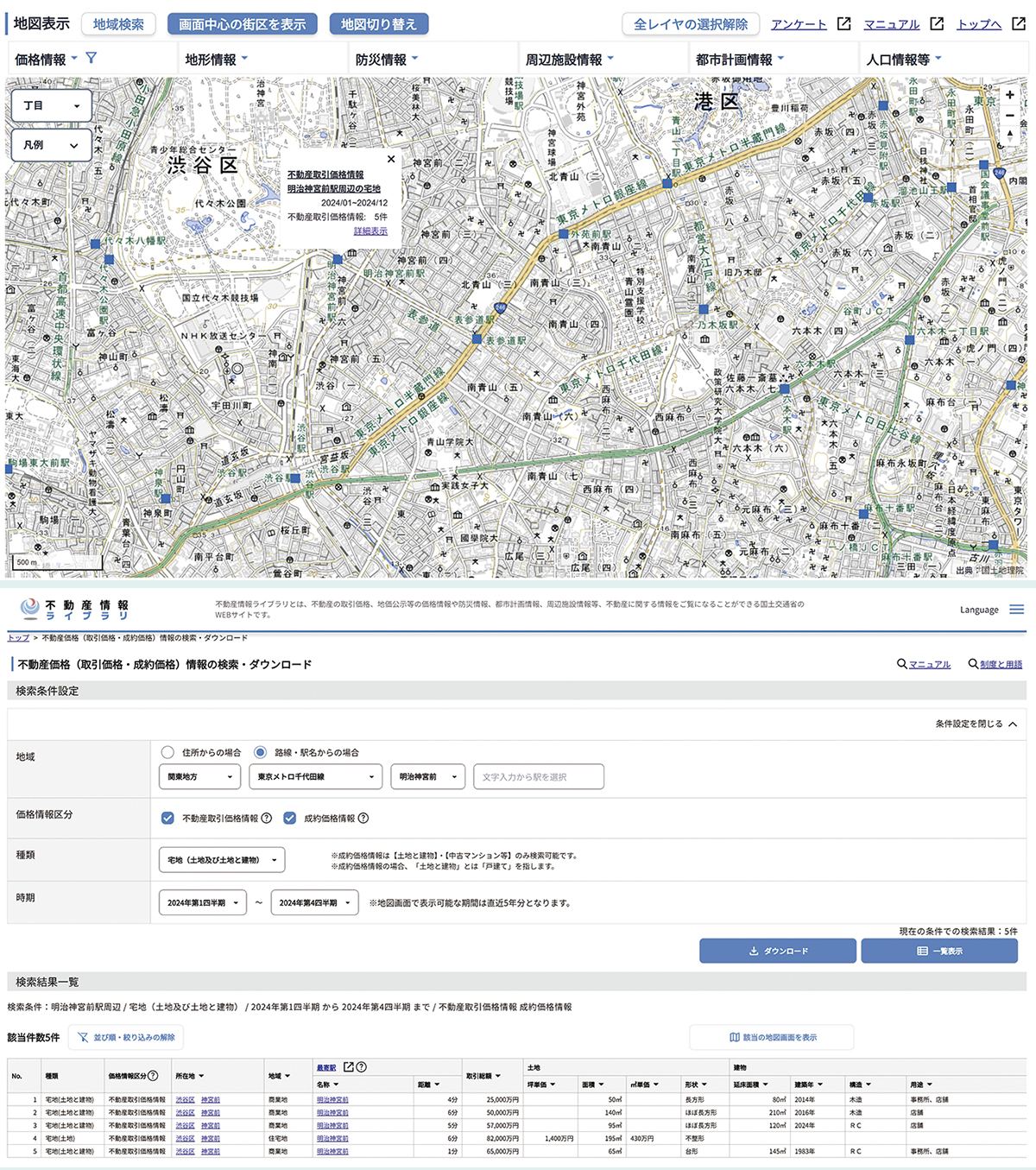Click the filter funnel icon beside 価格情報

point(92,59)
